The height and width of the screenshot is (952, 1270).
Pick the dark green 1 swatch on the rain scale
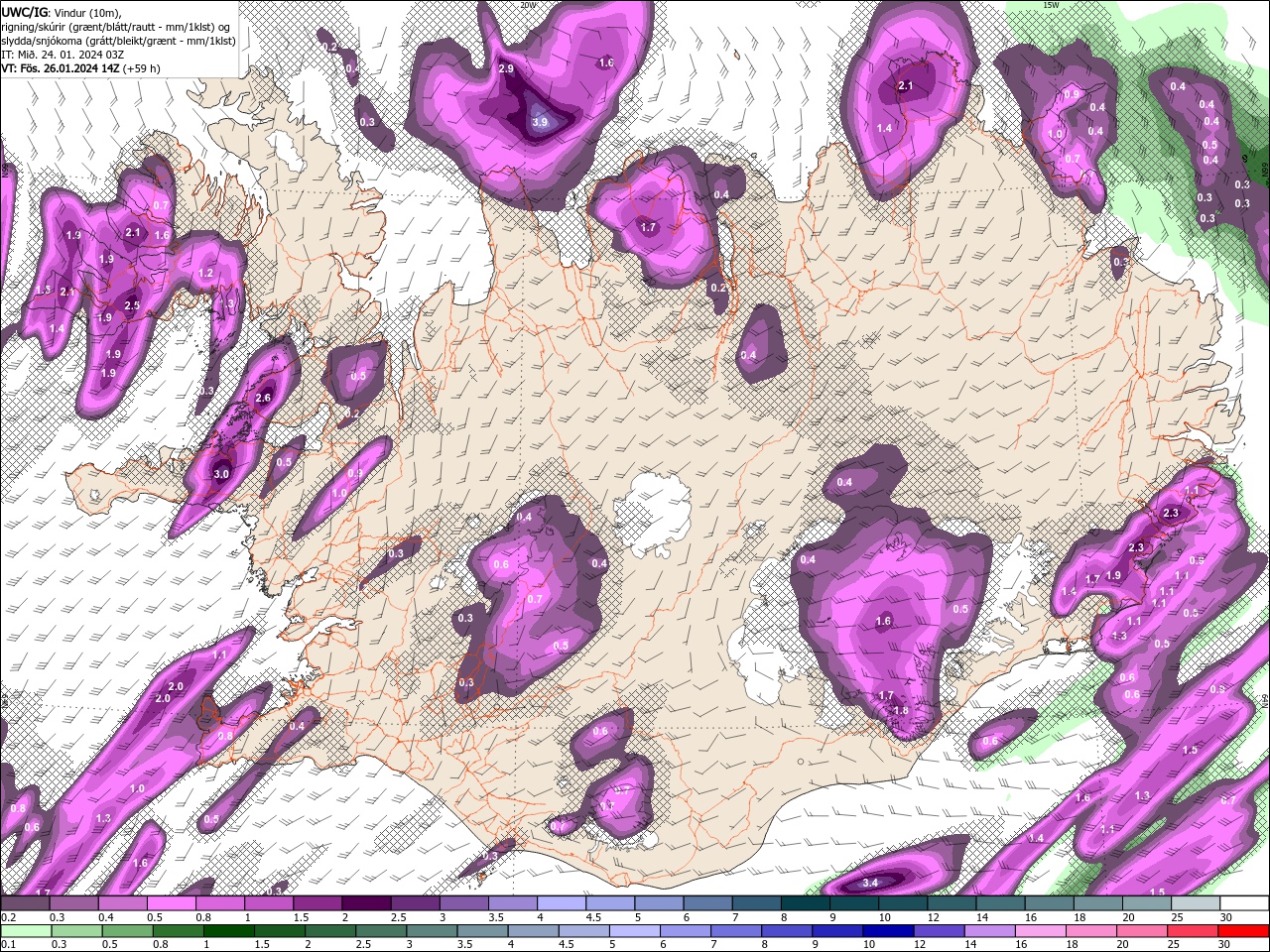click(227, 931)
